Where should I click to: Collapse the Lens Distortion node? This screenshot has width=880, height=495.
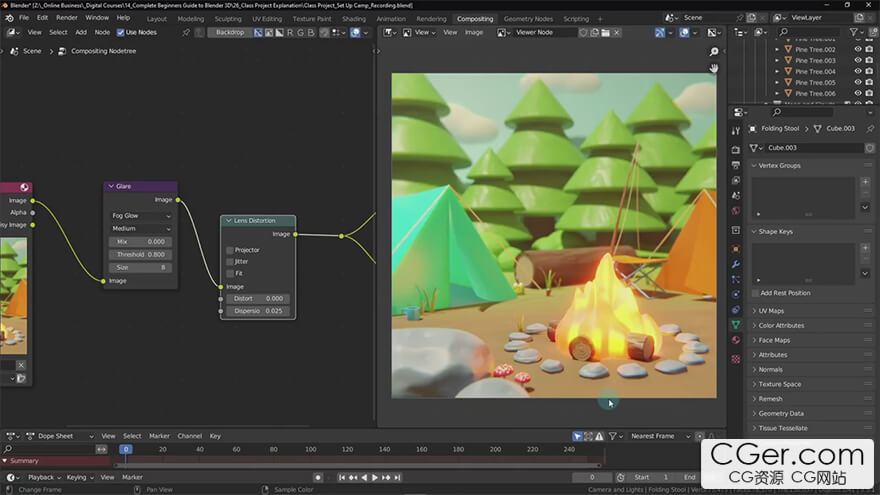[x=228, y=221]
